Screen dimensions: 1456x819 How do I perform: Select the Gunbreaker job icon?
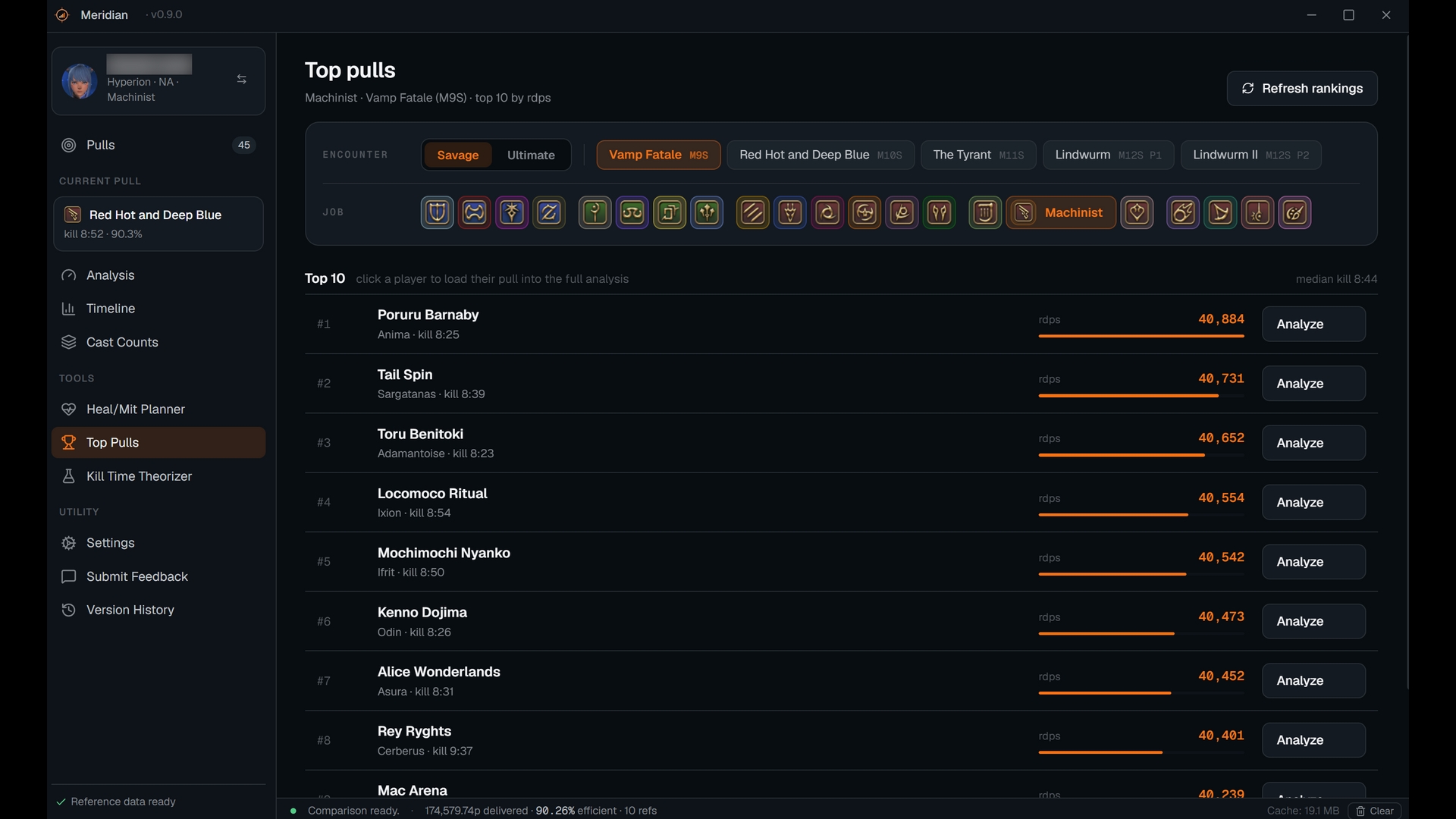tap(549, 212)
